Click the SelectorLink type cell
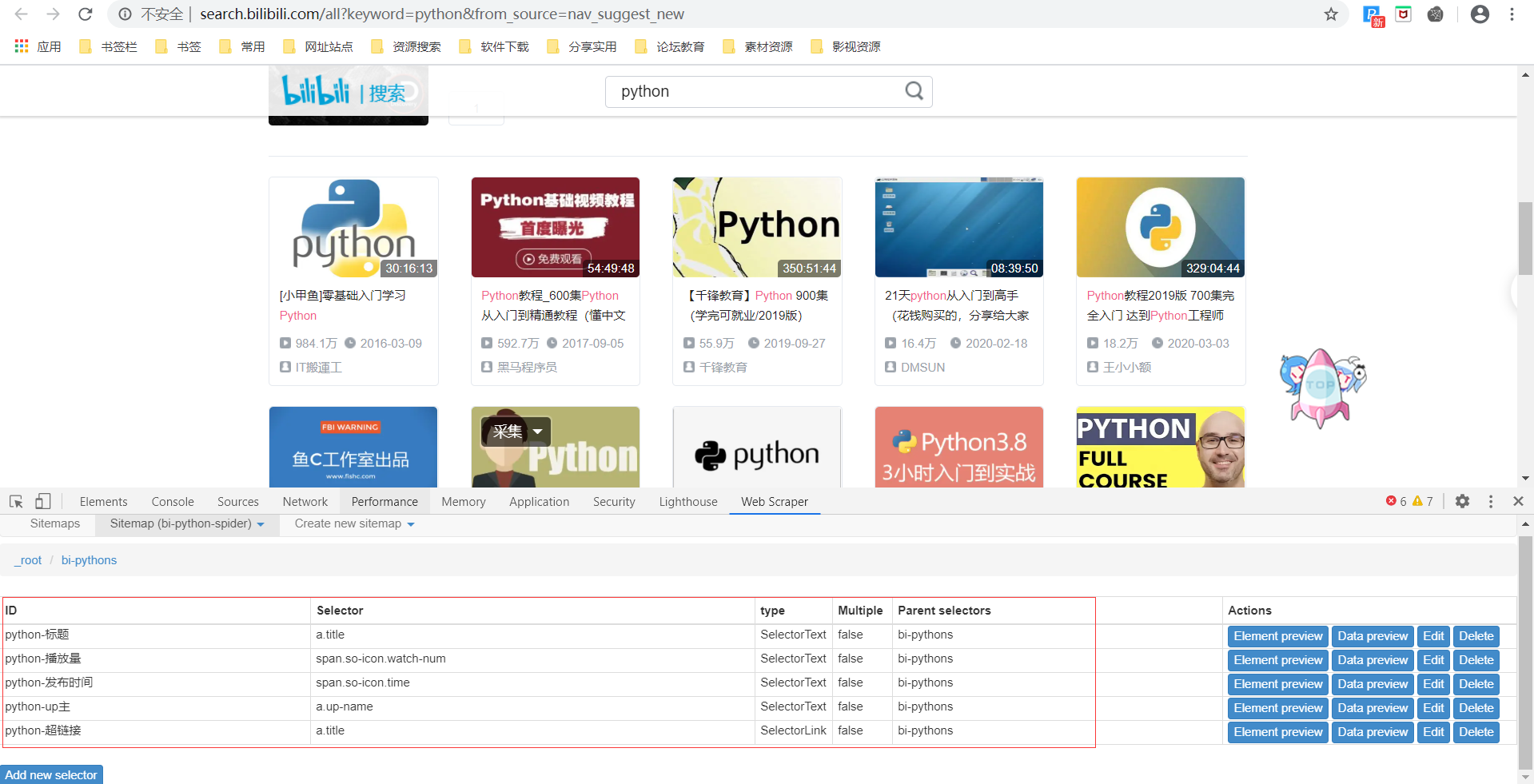Image resolution: width=1534 pixels, height=784 pixels. tap(793, 730)
